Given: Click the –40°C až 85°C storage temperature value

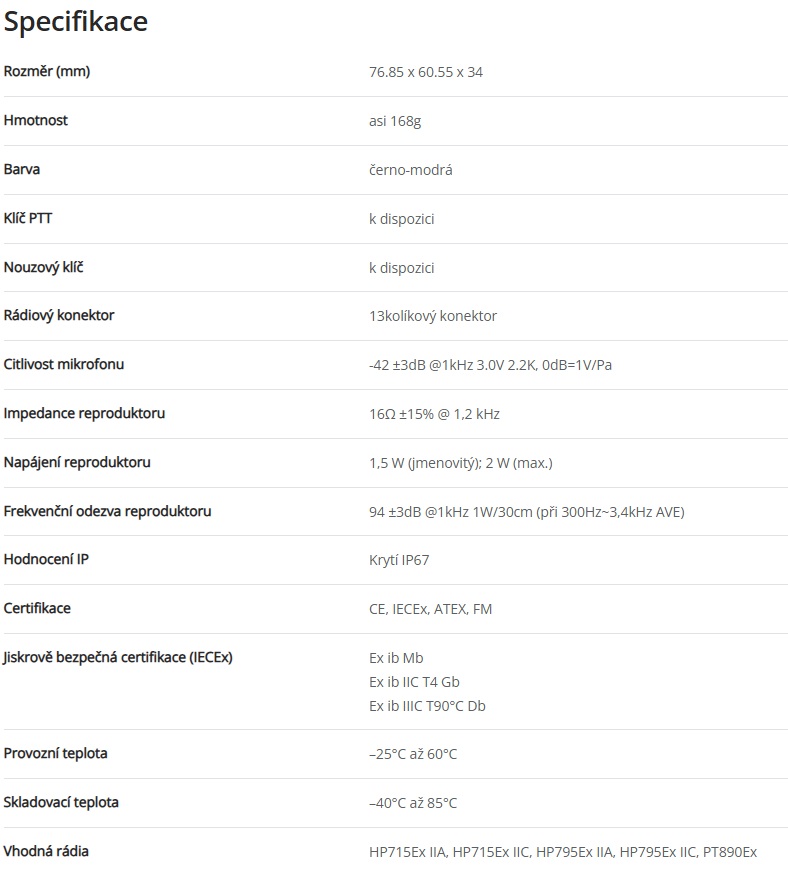Looking at the screenshot, I should coord(413,803).
